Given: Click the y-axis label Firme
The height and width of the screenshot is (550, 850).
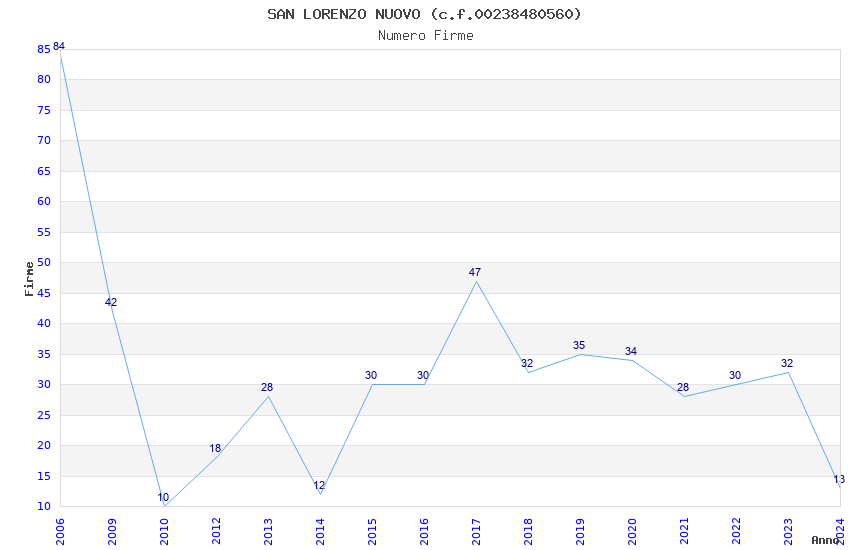Looking at the screenshot, I should 29,279.
